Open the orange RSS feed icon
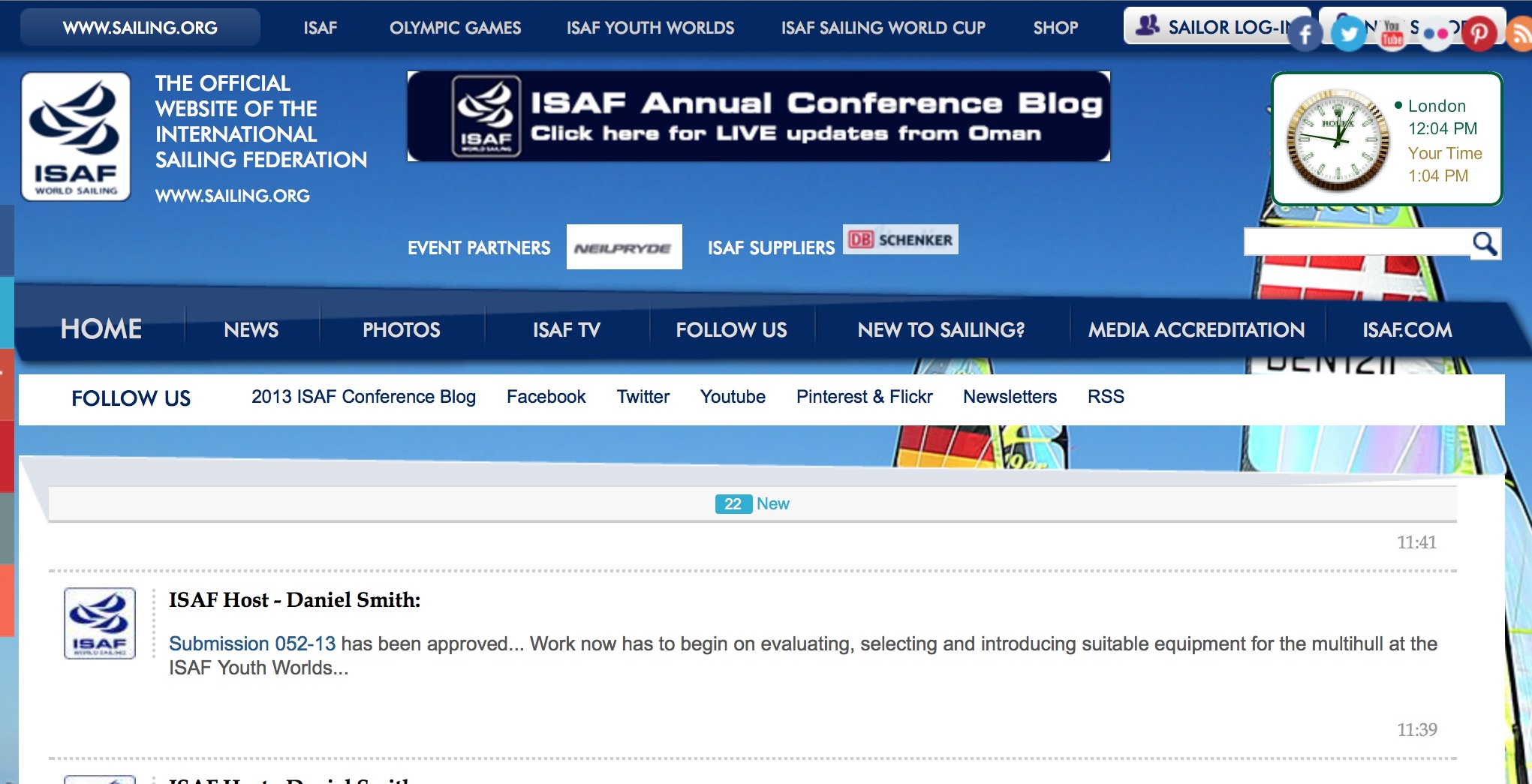 coord(1520,34)
